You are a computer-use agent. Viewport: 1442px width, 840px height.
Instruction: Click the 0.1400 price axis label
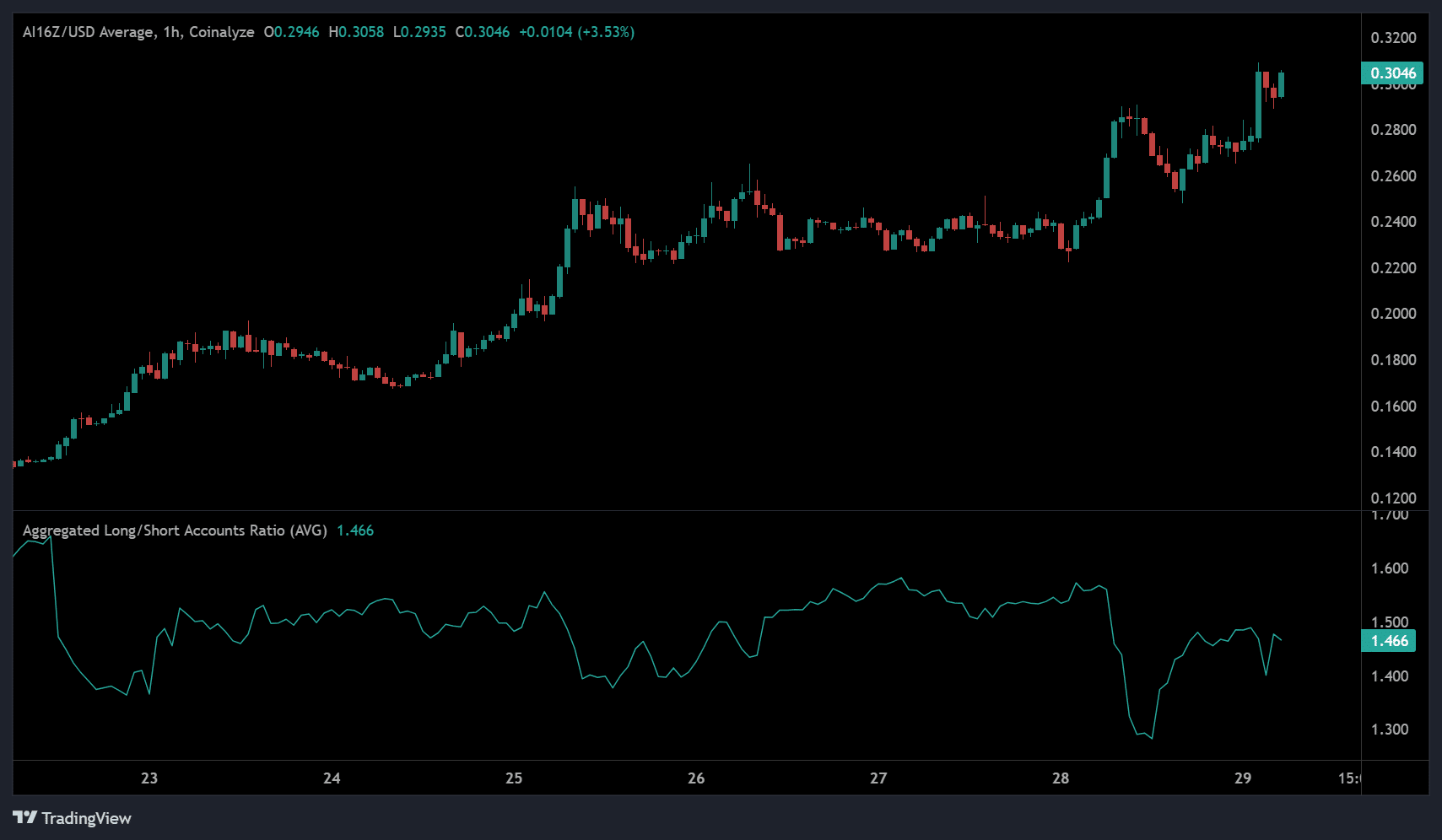click(x=1393, y=452)
